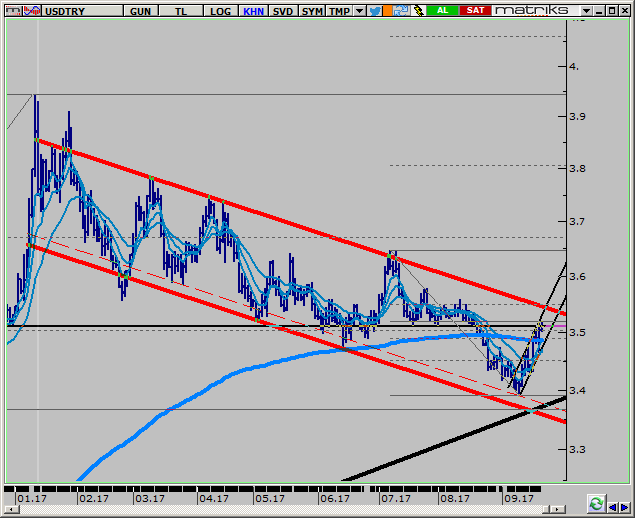Click the horizontal scrollbar thumb
This screenshot has height=518, width=635.
tap(548, 509)
